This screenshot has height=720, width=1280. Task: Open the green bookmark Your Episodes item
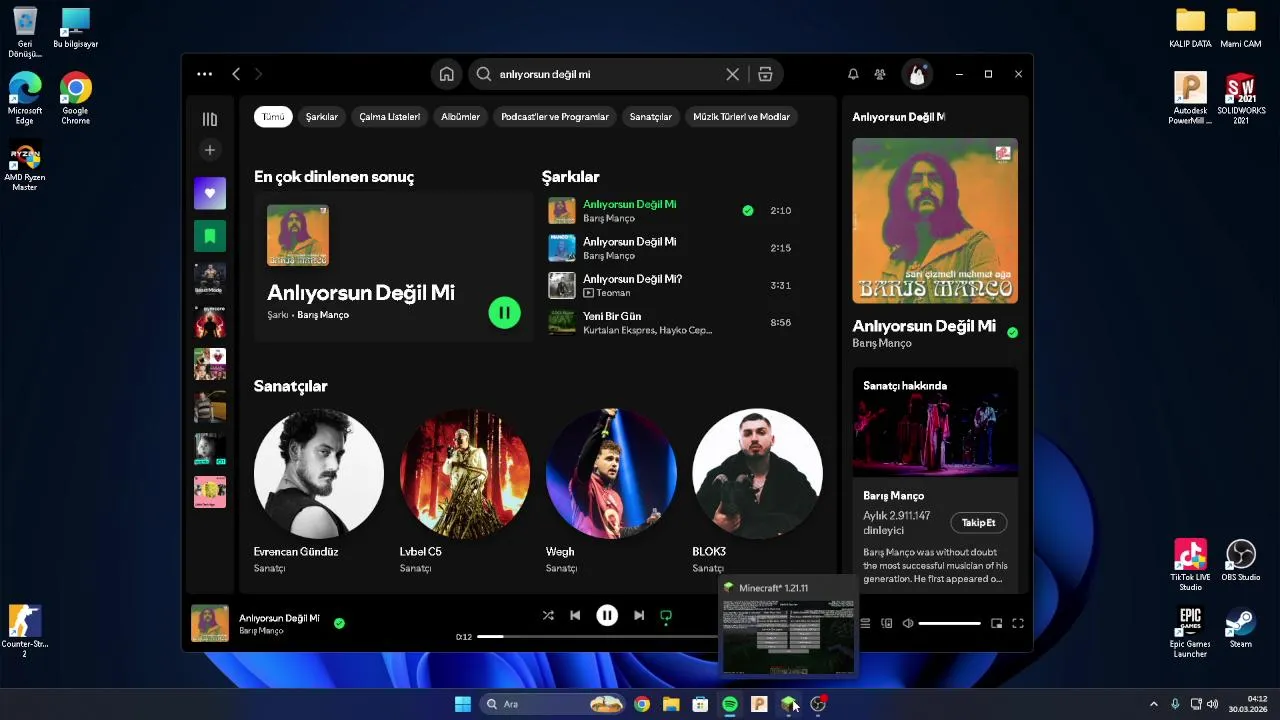210,236
